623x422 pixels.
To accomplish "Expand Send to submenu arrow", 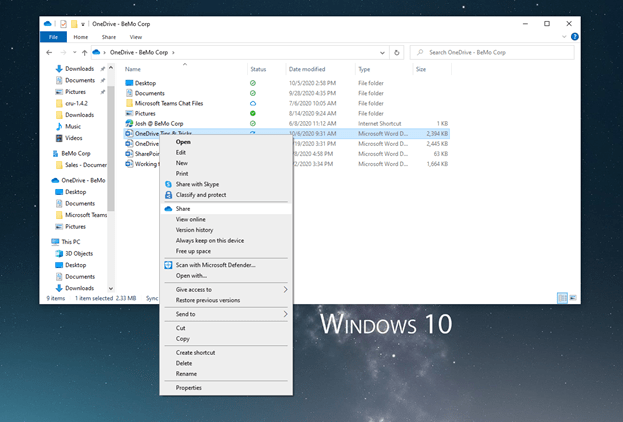I will click(285, 314).
